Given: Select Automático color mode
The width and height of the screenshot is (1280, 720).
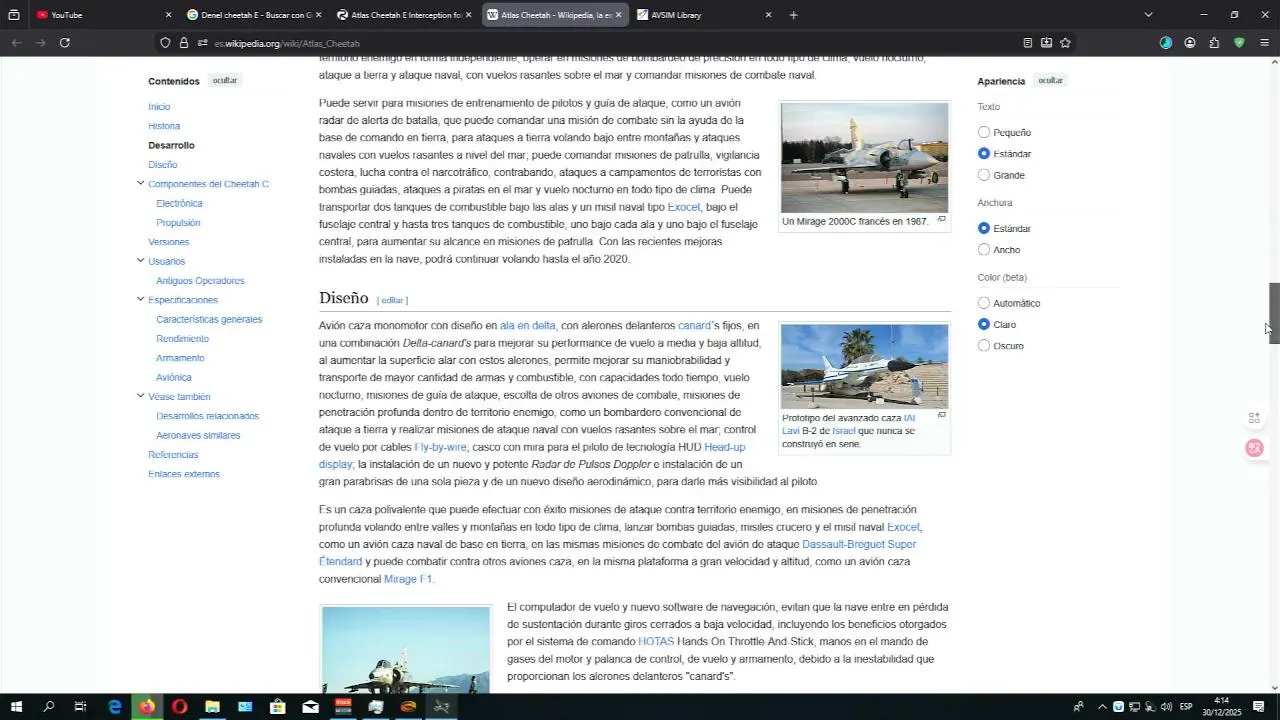Looking at the screenshot, I should click(984, 303).
